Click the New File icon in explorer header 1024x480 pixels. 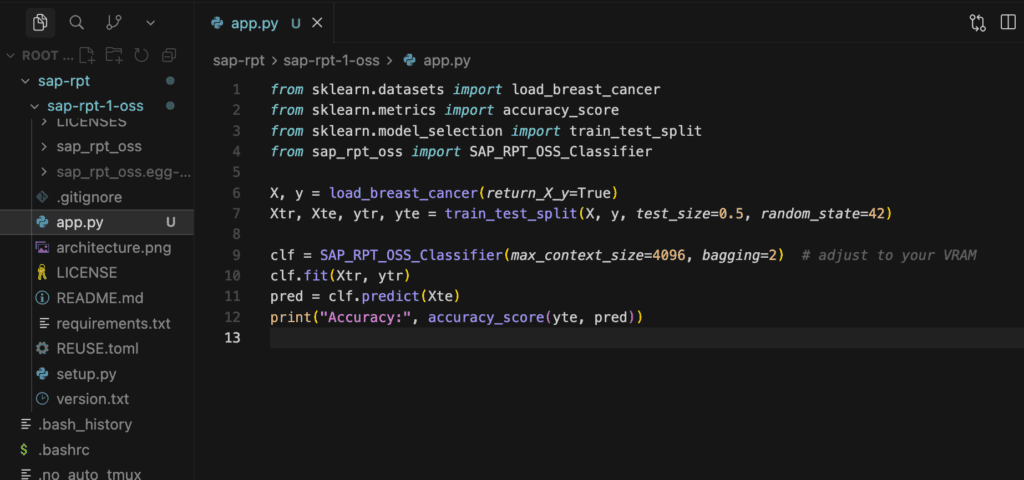tap(88, 55)
